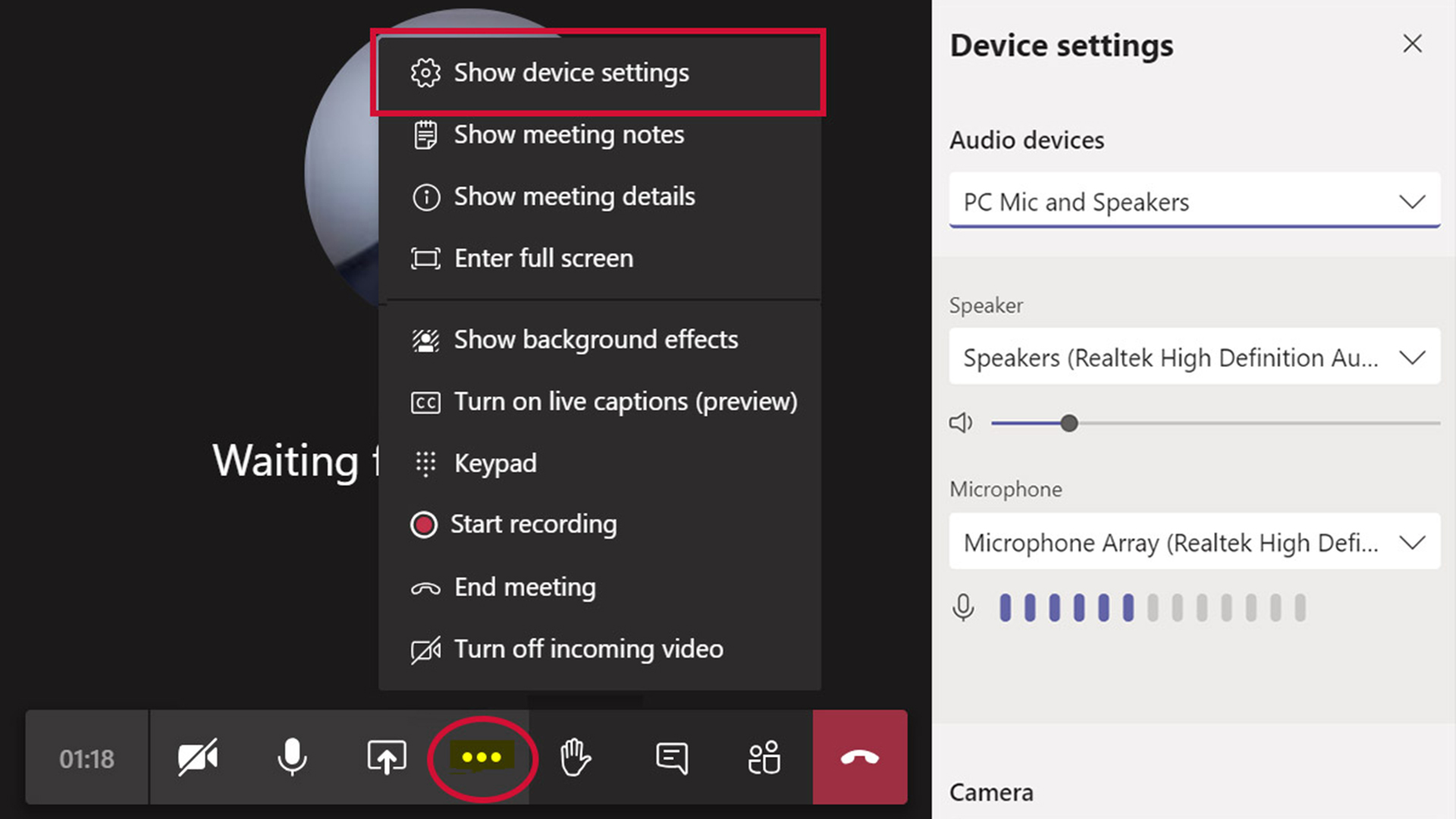Click the raise hand icon
Screen dimensions: 1456x819
[x=576, y=757]
